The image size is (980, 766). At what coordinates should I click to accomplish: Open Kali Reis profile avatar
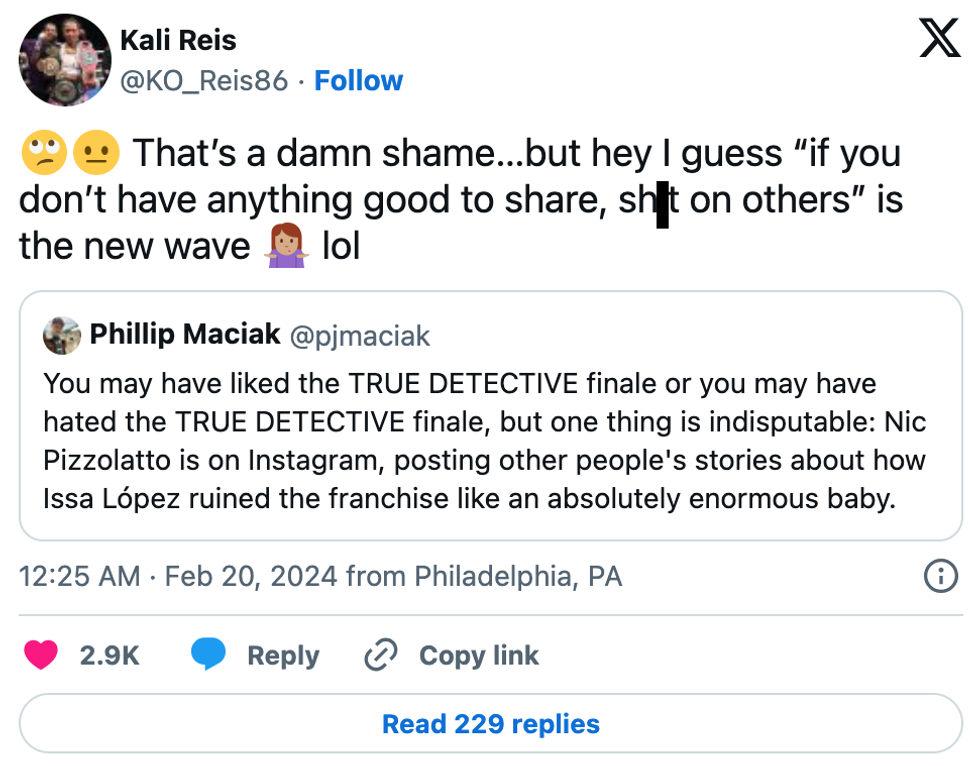point(62,60)
